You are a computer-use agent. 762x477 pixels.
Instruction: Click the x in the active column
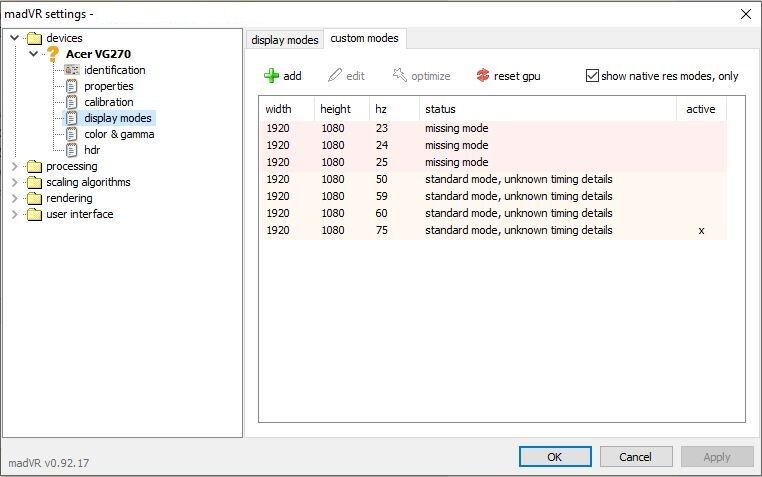pyautogui.click(x=701, y=231)
